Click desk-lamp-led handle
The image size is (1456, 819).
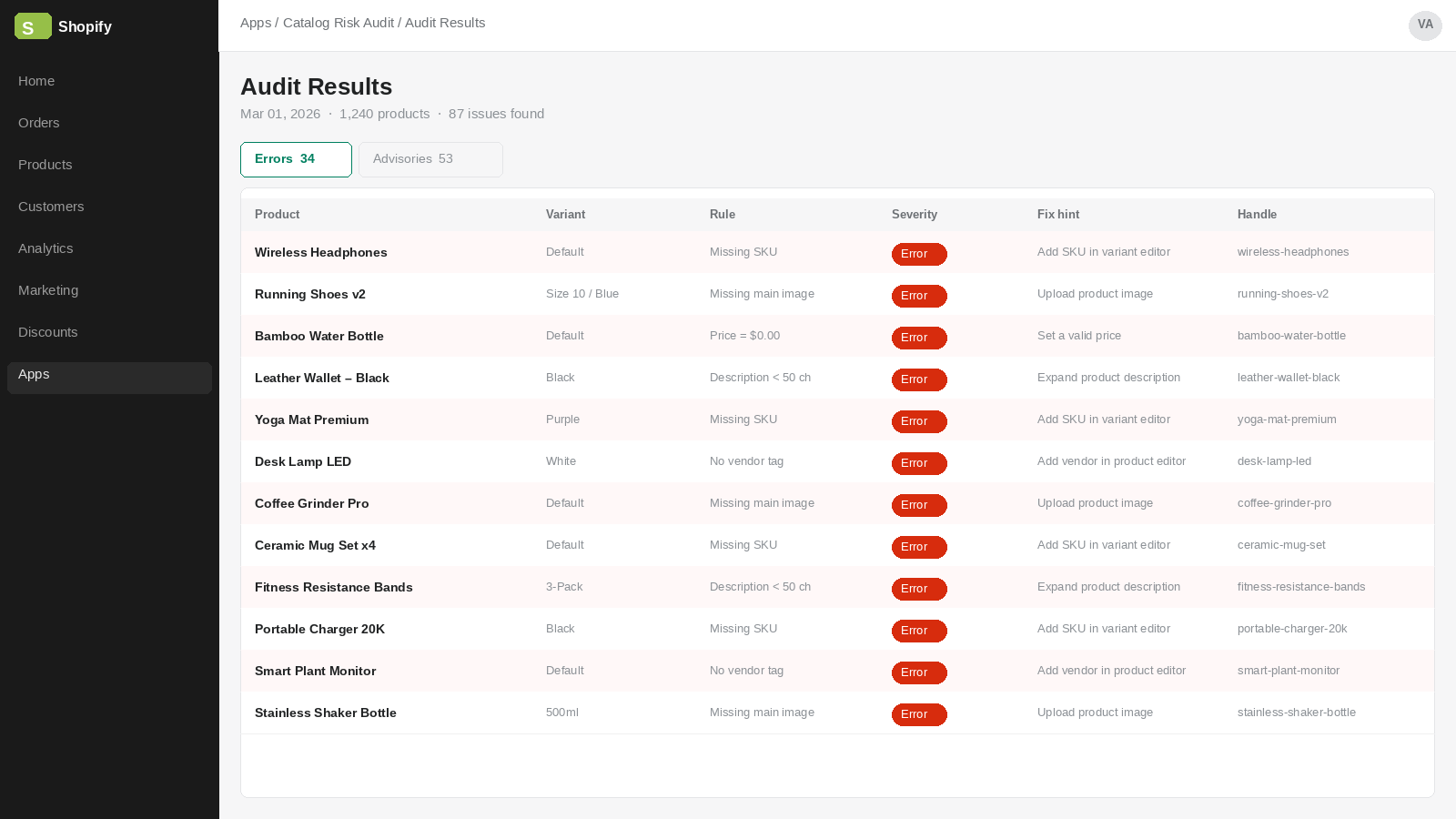(1274, 461)
